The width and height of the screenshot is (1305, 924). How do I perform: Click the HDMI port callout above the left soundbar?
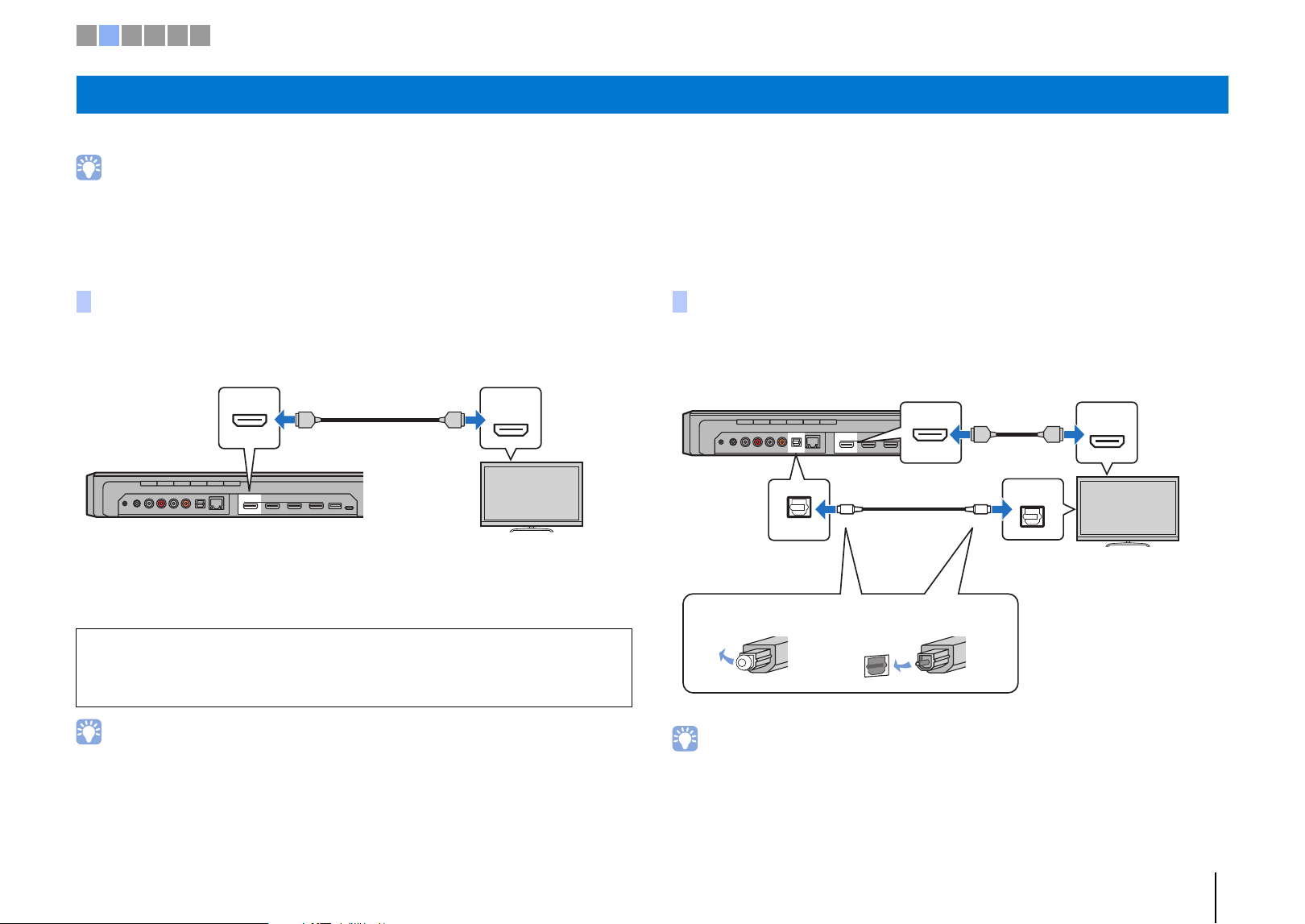click(x=250, y=418)
